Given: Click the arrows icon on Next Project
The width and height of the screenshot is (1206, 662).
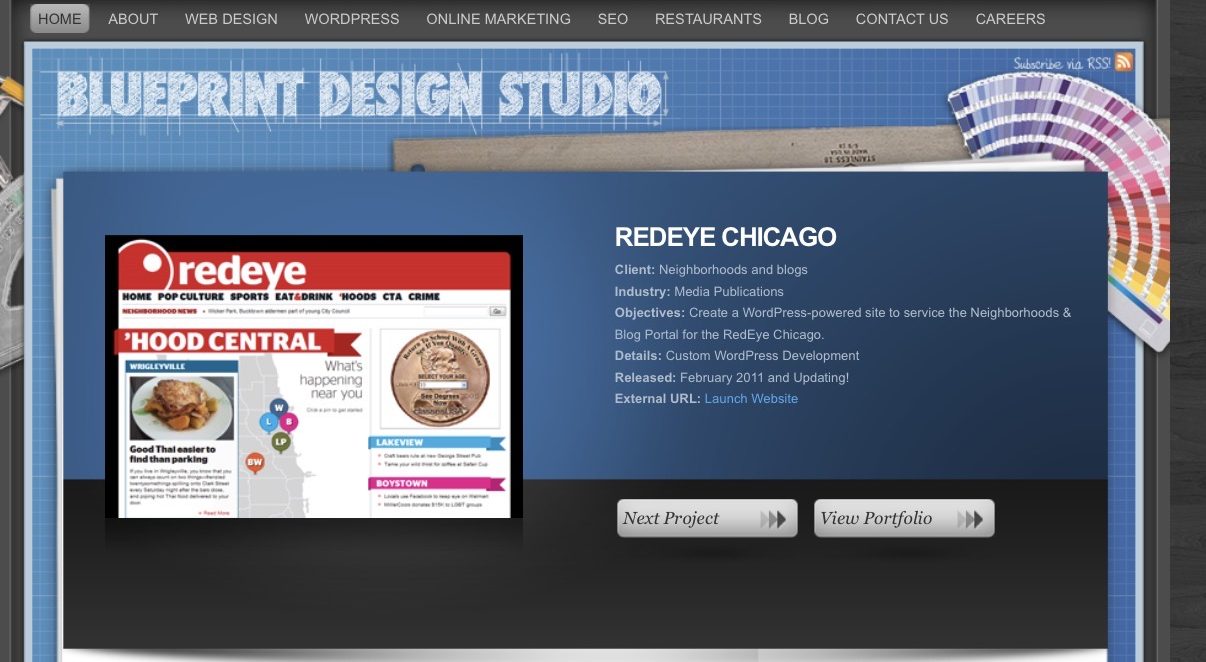Looking at the screenshot, I should tap(773, 519).
